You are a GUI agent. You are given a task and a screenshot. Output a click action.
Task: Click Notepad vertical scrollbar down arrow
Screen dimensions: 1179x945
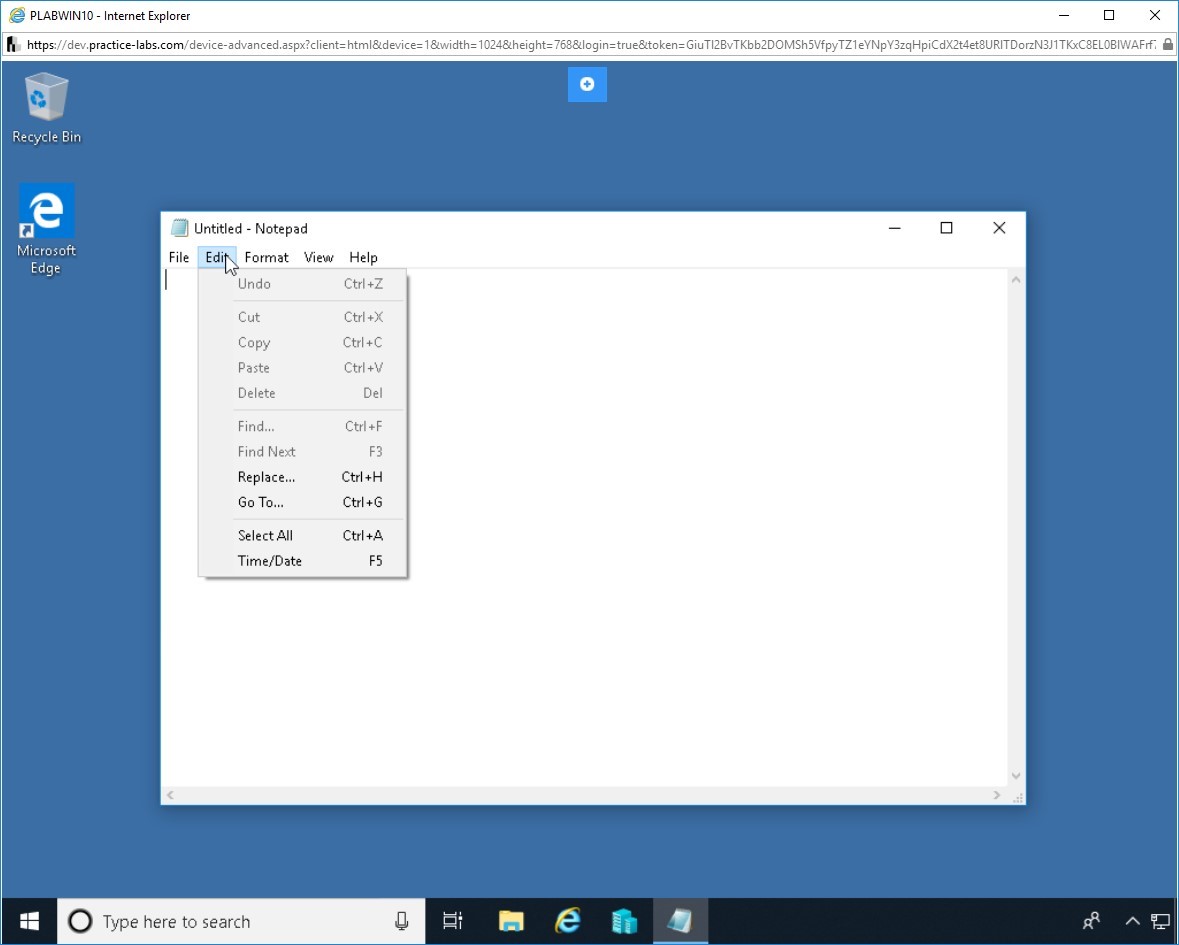(1016, 776)
